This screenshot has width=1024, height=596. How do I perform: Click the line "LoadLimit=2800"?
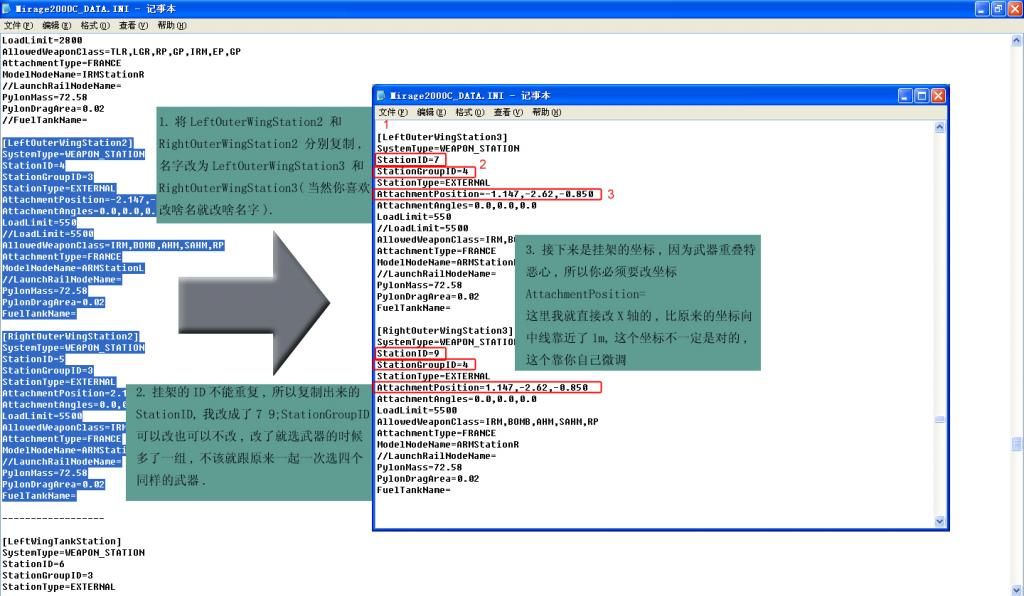pyautogui.click(x=42, y=40)
